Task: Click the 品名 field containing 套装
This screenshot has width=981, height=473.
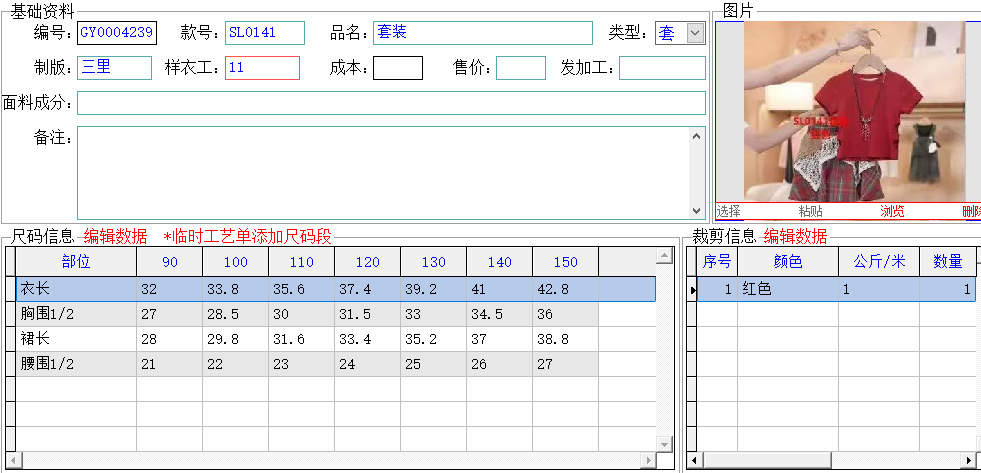Action: (483, 33)
